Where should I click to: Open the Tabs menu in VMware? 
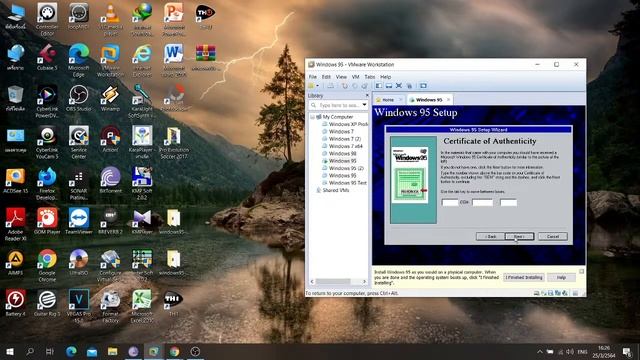pos(370,77)
